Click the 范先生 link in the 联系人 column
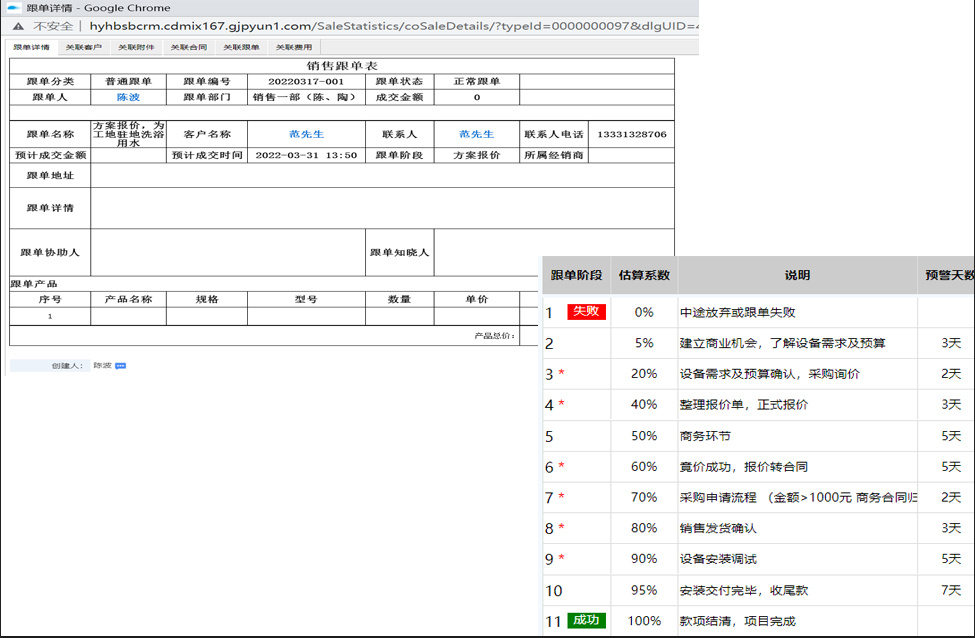The image size is (975, 638). (475, 134)
